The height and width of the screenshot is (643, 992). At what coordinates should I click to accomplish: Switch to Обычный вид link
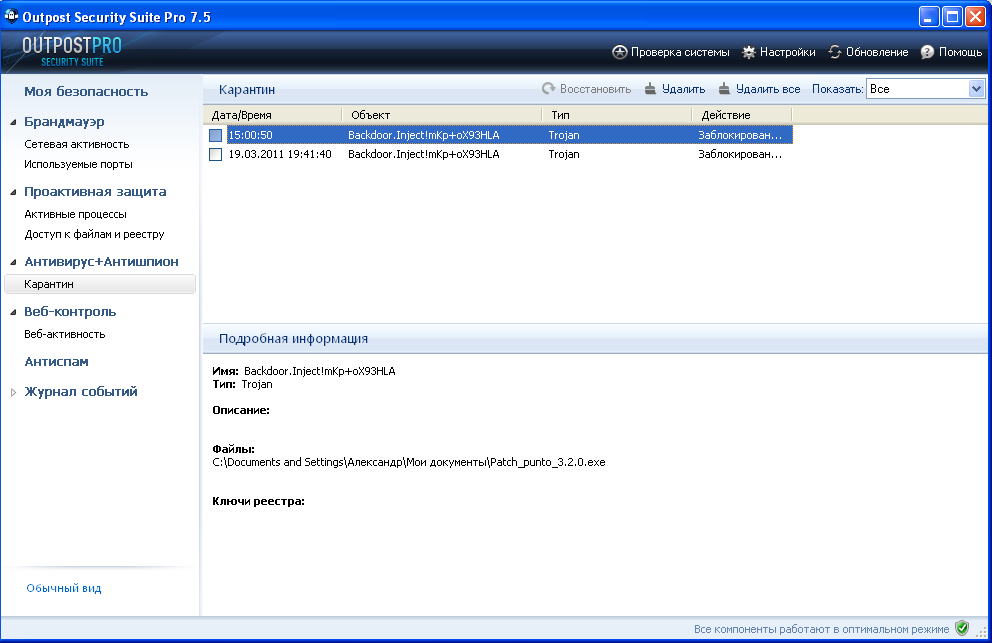pyautogui.click(x=64, y=589)
